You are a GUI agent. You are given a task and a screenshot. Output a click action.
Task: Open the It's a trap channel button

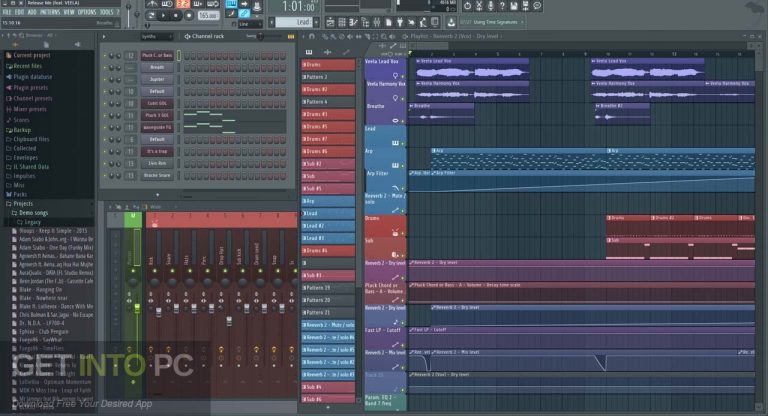pos(157,151)
